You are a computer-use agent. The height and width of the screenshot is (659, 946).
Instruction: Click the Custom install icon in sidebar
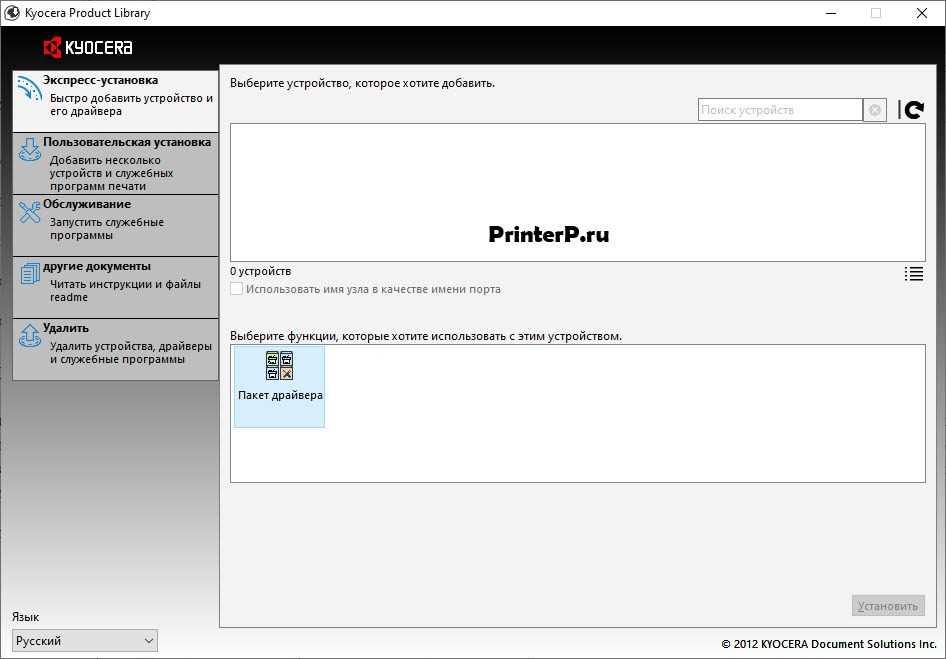[x=29, y=150]
